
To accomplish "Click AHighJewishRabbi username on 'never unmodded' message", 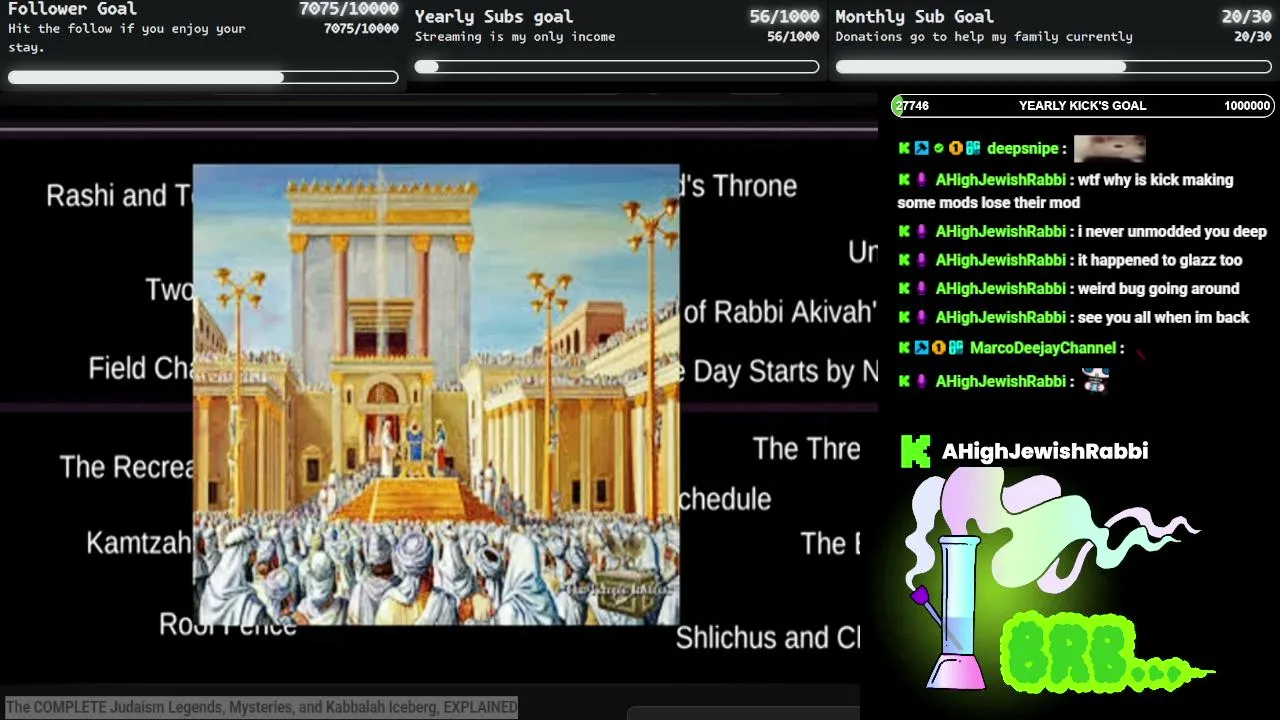I will coord(1000,231).
